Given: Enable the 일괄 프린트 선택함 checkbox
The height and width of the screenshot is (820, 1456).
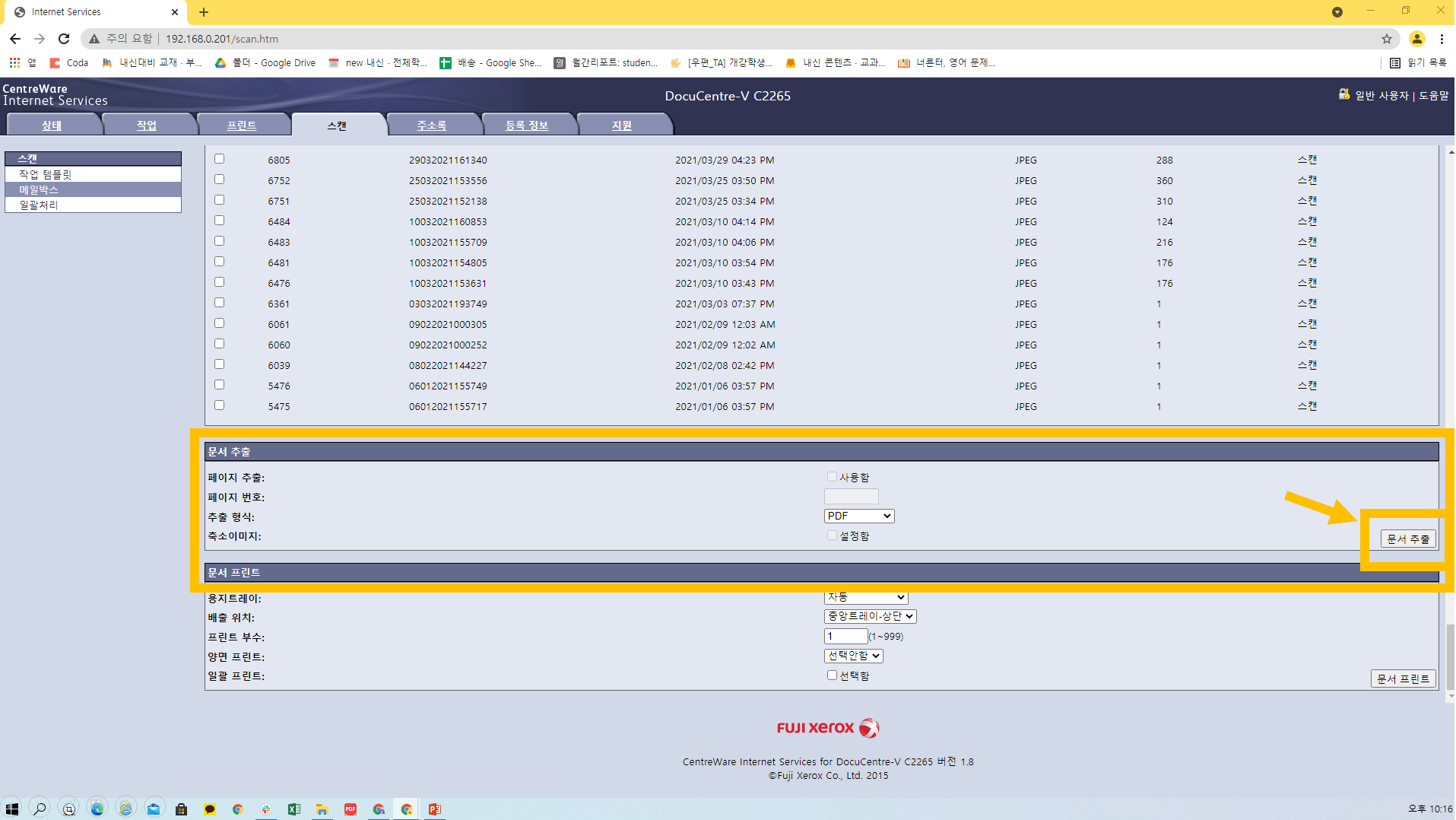Looking at the screenshot, I should click(x=832, y=675).
